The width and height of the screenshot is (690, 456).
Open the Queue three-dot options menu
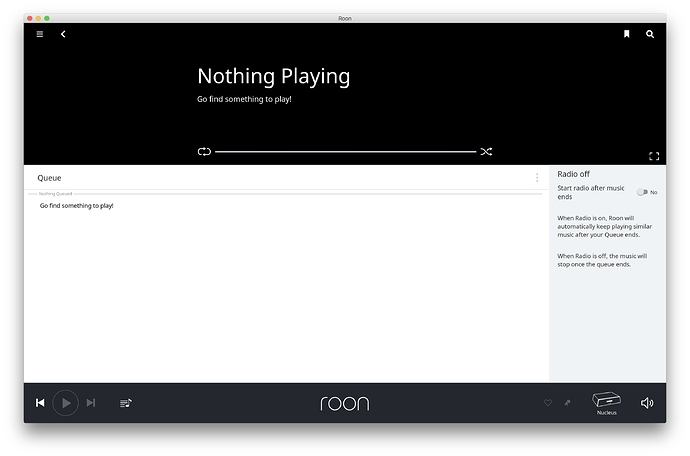[537, 177]
